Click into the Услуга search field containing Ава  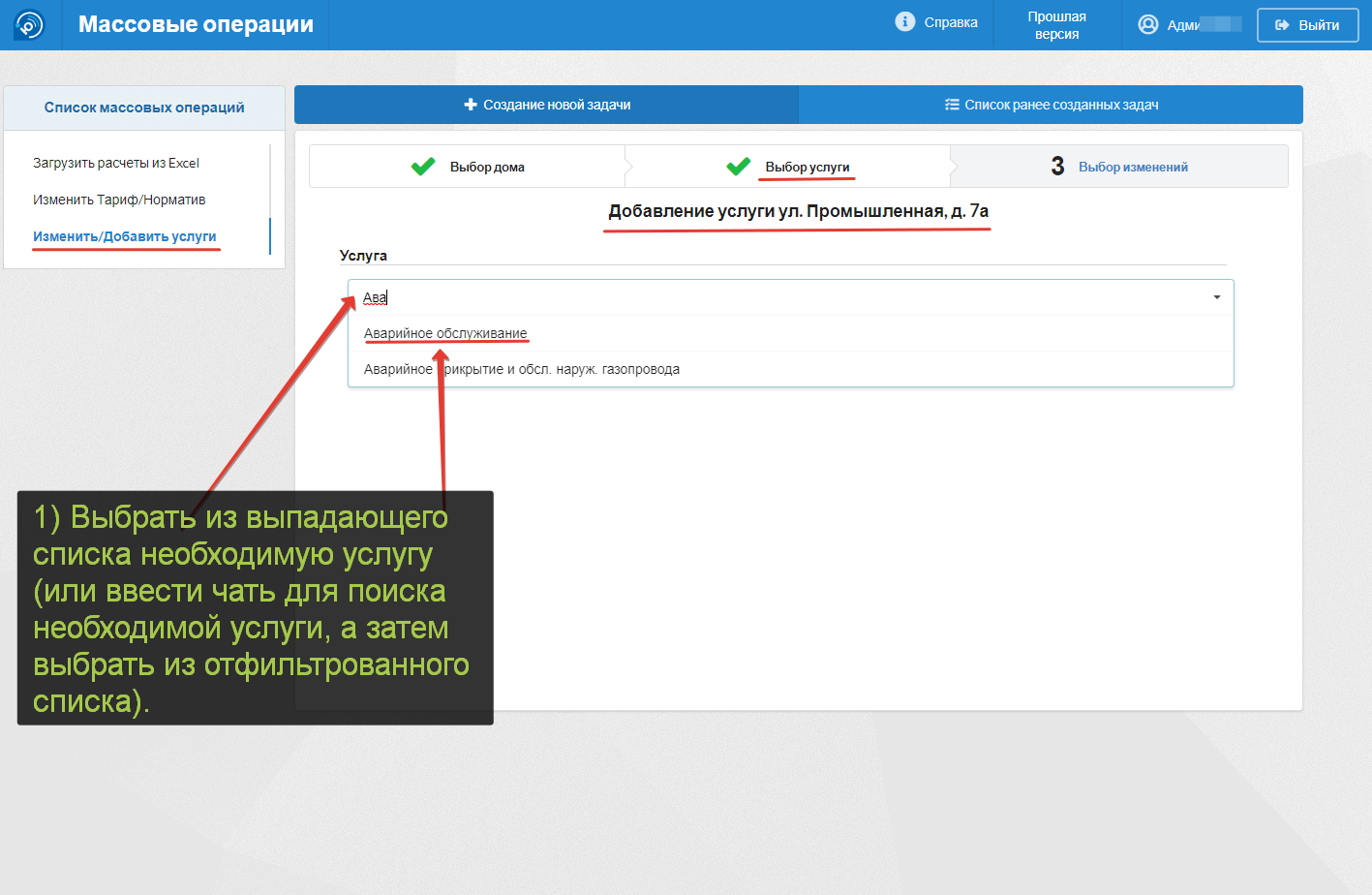(x=775, y=297)
